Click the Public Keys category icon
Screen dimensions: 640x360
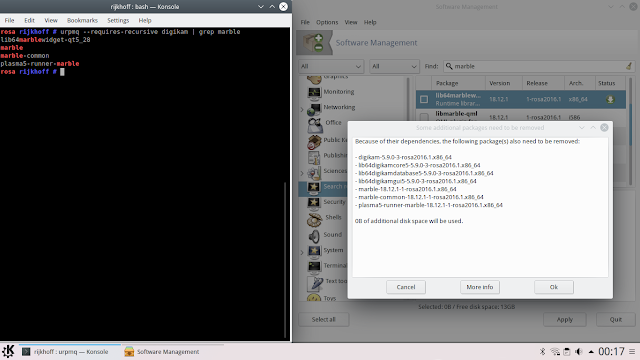314,141
